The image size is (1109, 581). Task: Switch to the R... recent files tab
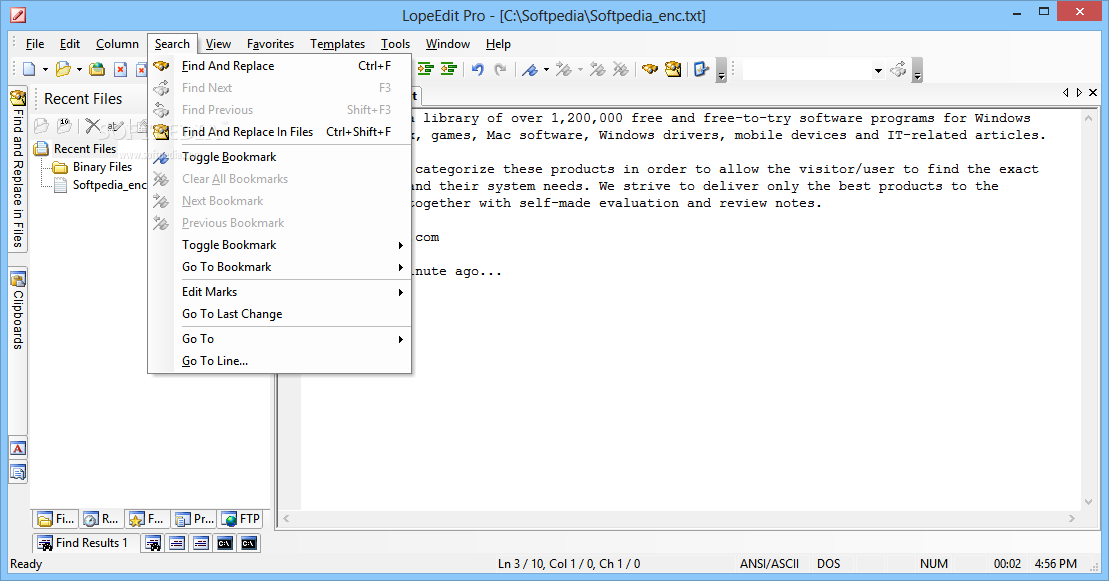click(100, 519)
